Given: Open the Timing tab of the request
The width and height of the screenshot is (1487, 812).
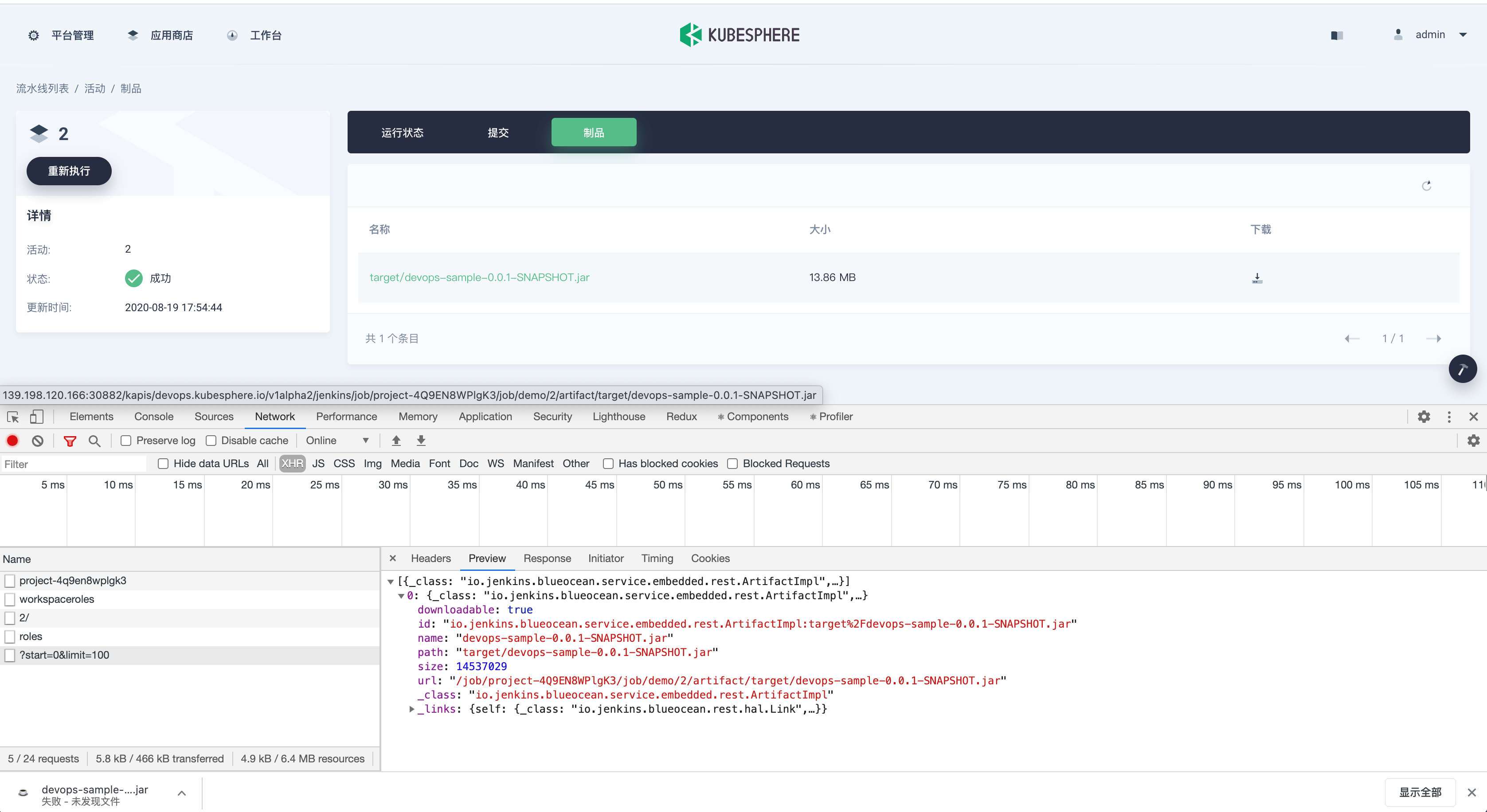Looking at the screenshot, I should pos(657,558).
